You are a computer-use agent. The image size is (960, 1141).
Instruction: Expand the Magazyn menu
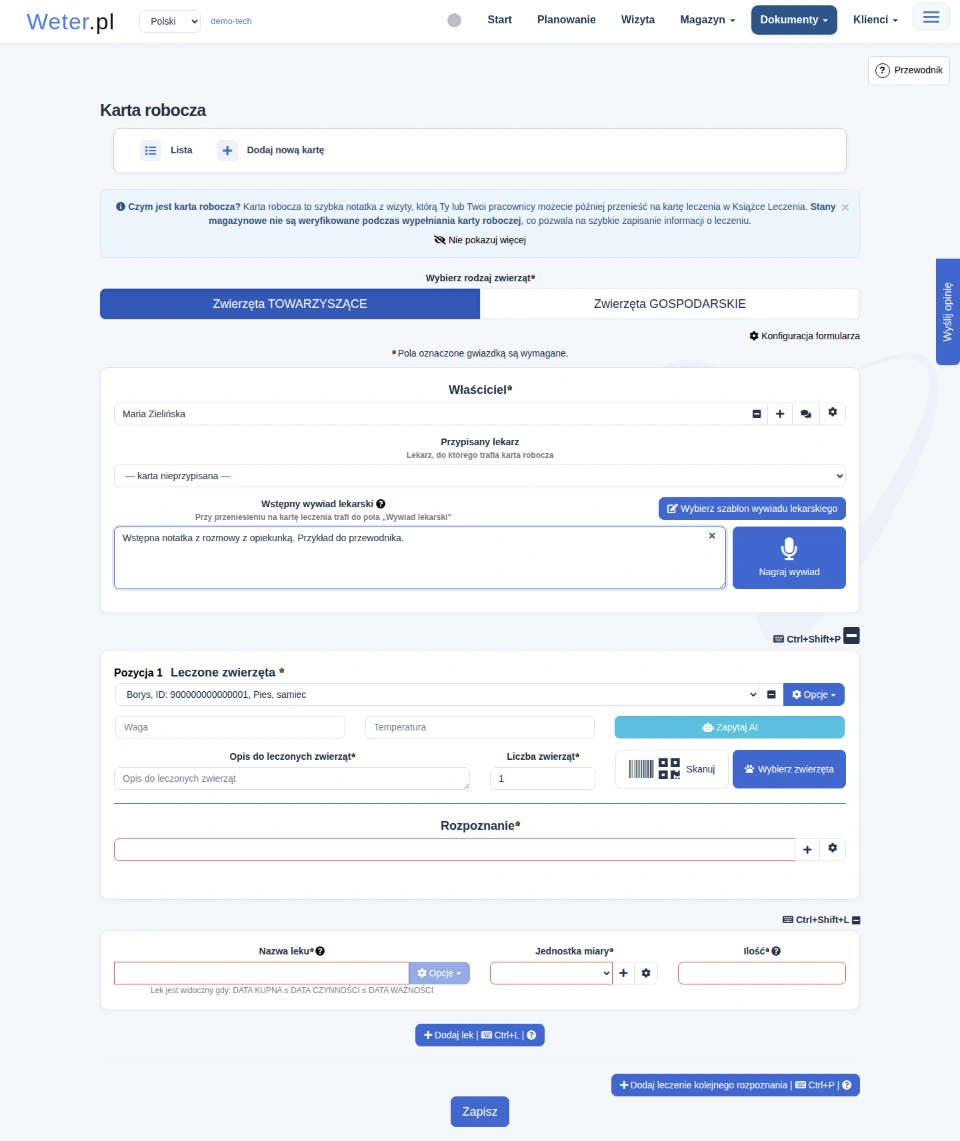[x=707, y=20]
